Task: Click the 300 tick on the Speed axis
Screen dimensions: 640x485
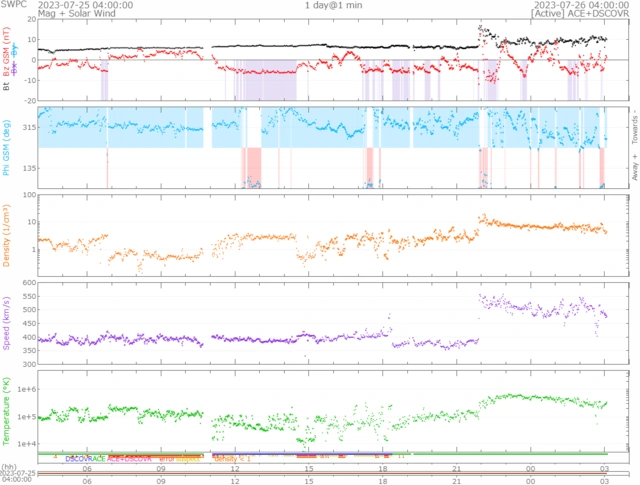Action: pyautogui.click(x=29, y=364)
